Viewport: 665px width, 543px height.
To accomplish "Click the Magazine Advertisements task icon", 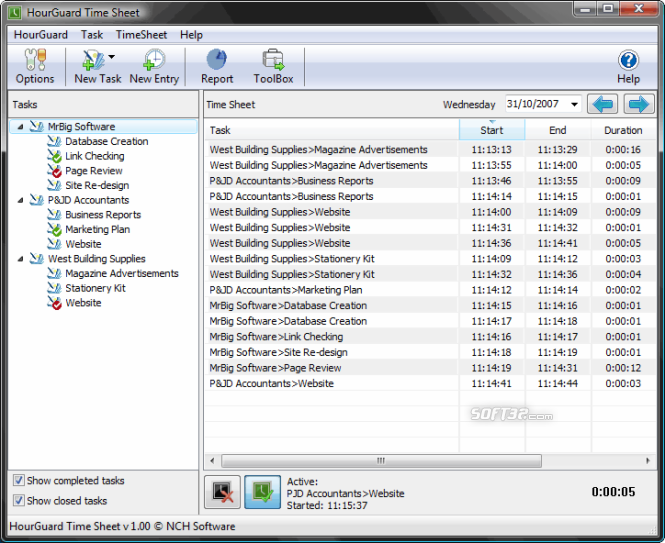I will point(54,273).
